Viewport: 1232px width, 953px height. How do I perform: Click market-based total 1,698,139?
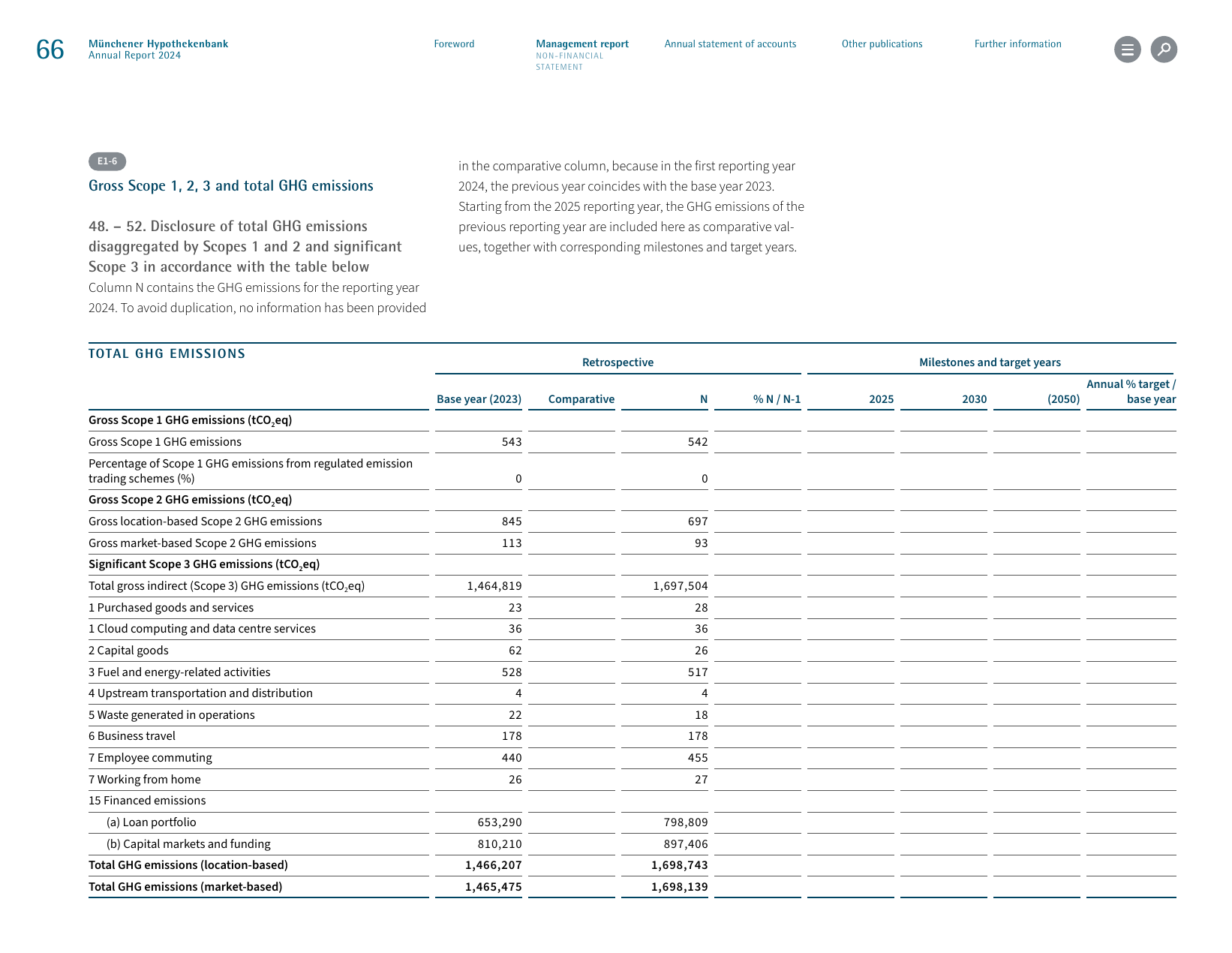[x=679, y=887]
